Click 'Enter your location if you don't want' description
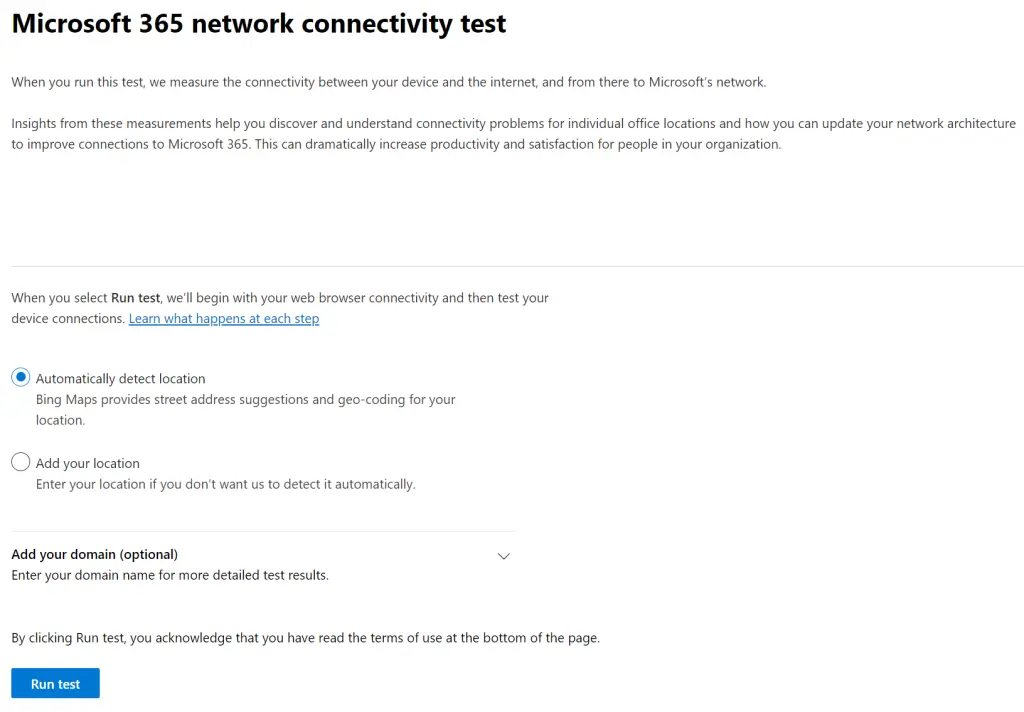Screen dimensions: 1024x712 pos(225,485)
